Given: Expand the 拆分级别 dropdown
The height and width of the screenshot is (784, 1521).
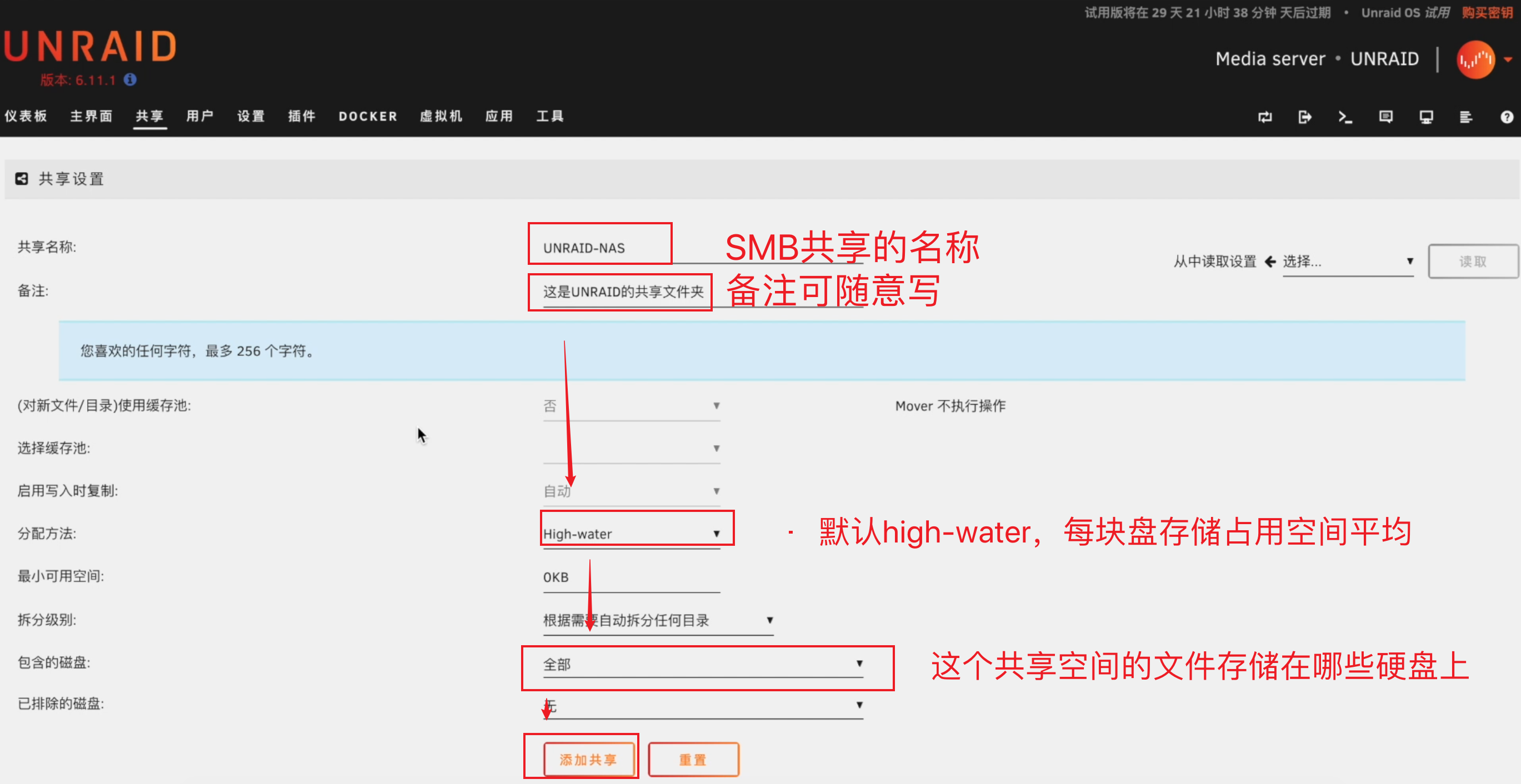Looking at the screenshot, I should (657, 620).
